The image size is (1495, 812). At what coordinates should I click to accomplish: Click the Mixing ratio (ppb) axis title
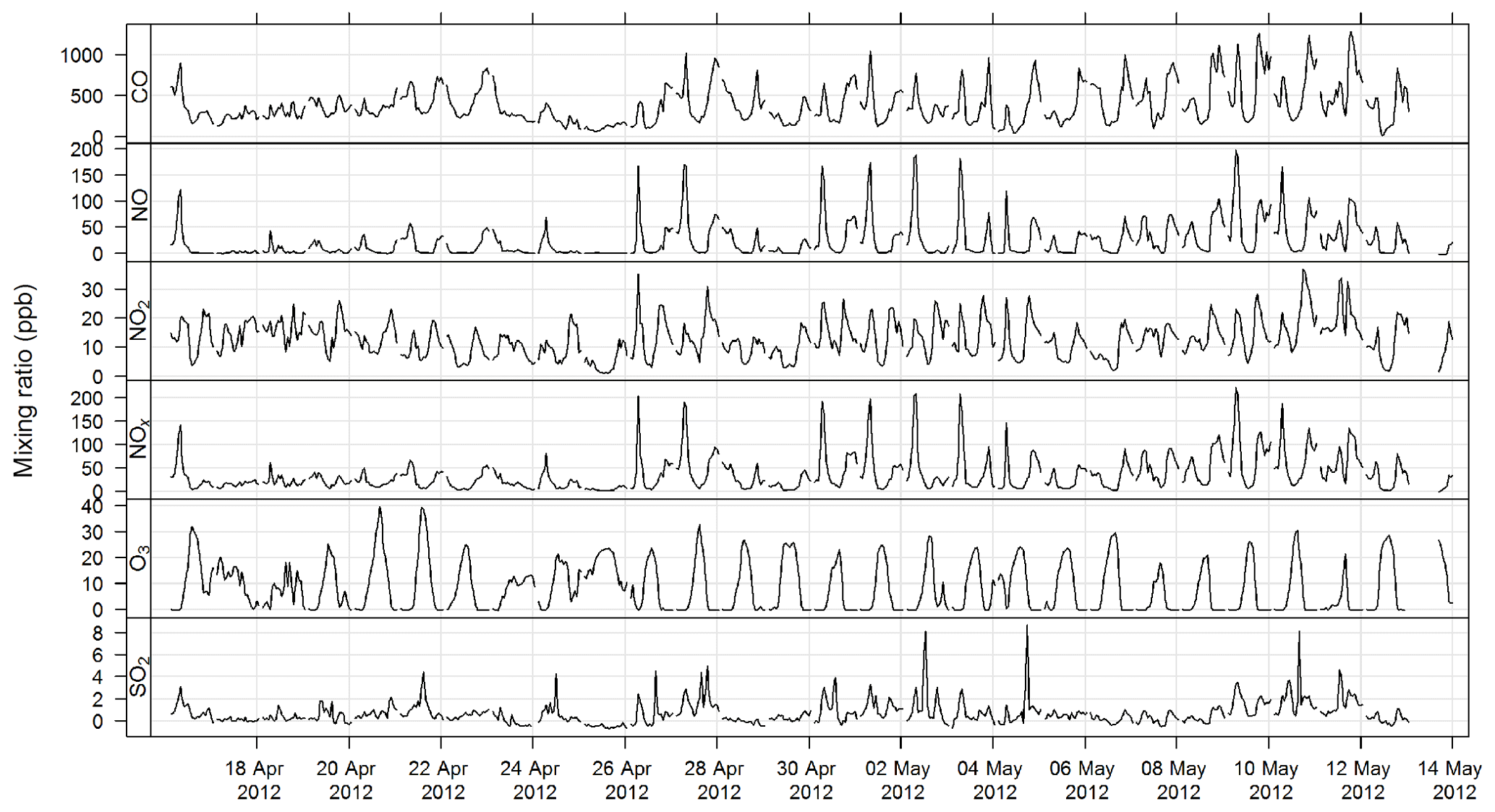tap(24, 381)
